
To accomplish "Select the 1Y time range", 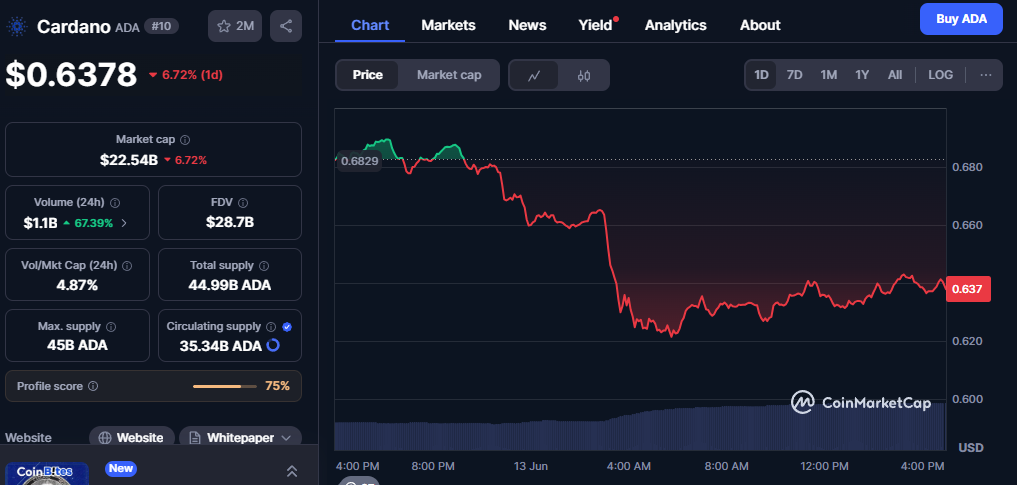I will tap(862, 75).
